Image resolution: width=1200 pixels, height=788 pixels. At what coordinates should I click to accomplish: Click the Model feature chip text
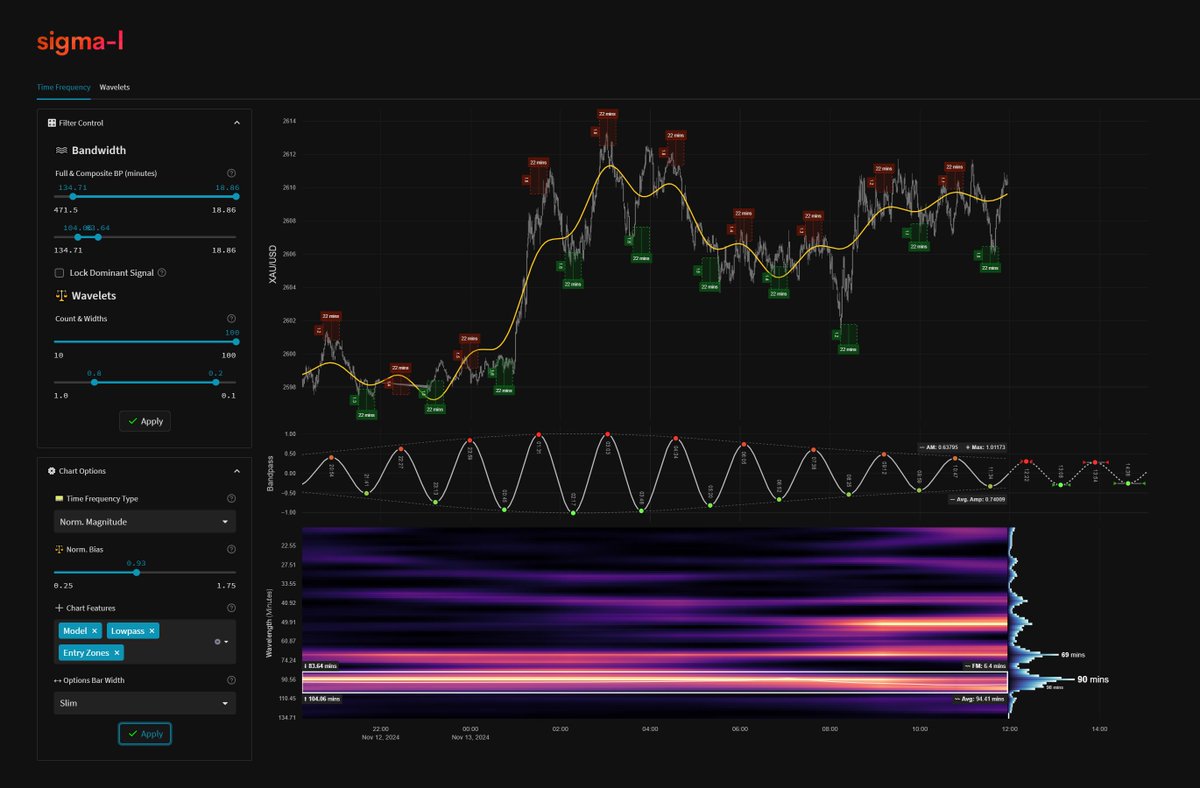click(x=74, y=631)
